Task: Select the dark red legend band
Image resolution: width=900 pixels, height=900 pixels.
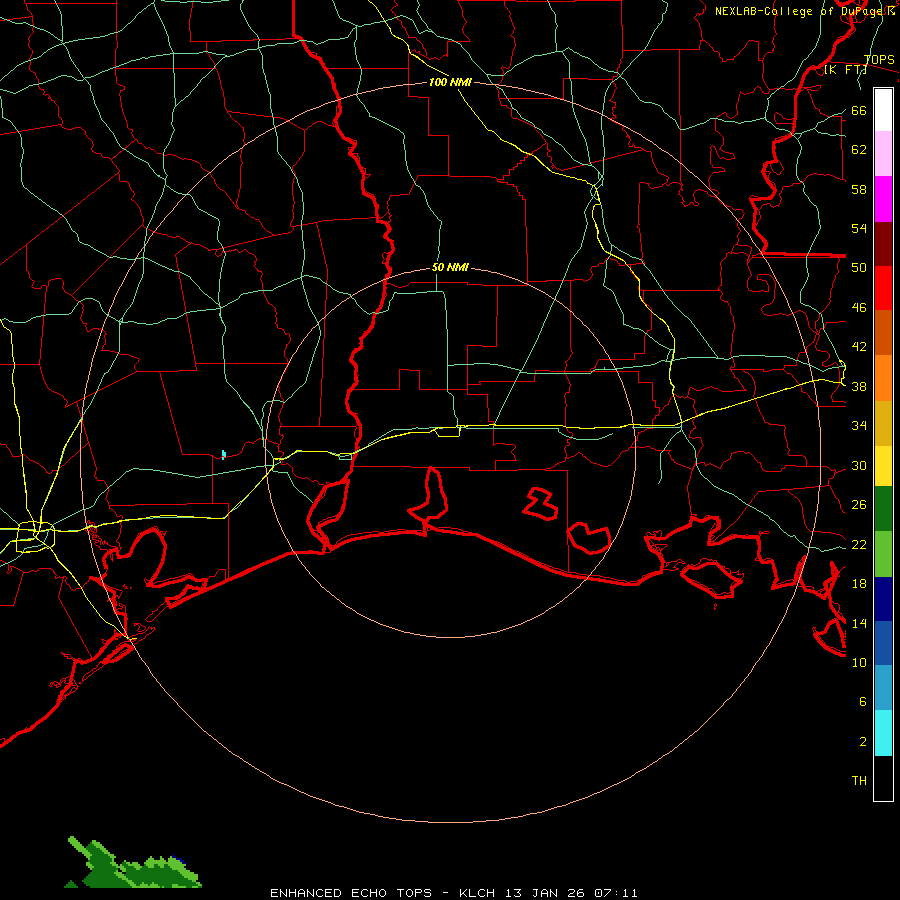Action: [x=883, y=244]
